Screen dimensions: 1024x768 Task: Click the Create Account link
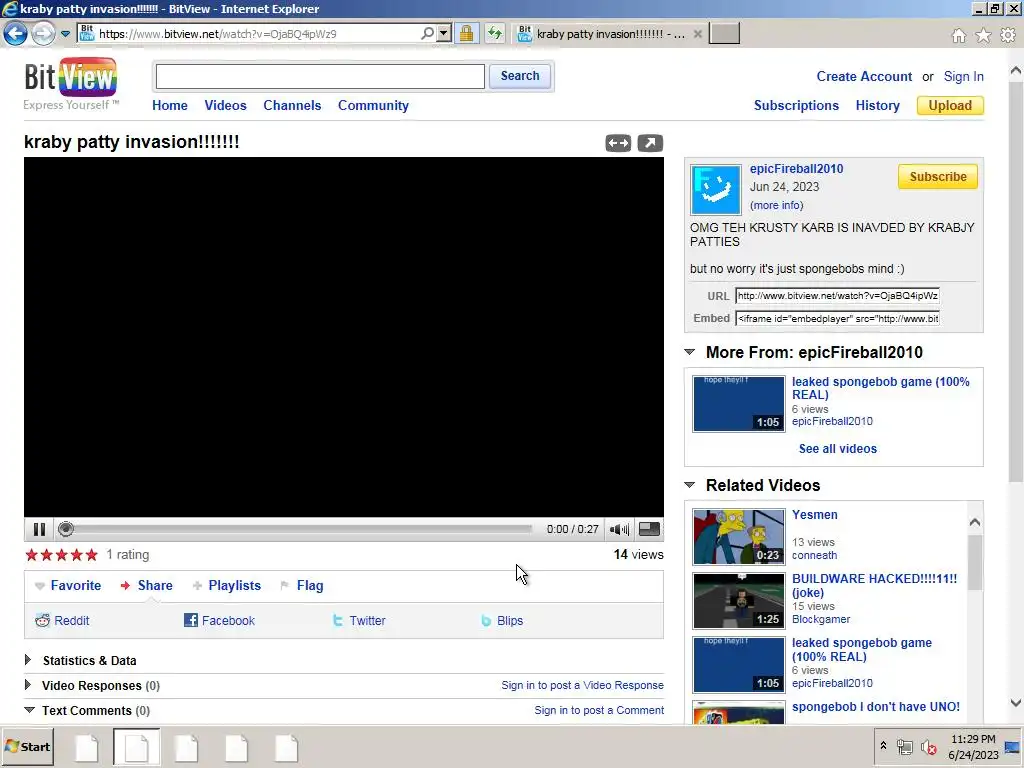click(x=864, y=76)
